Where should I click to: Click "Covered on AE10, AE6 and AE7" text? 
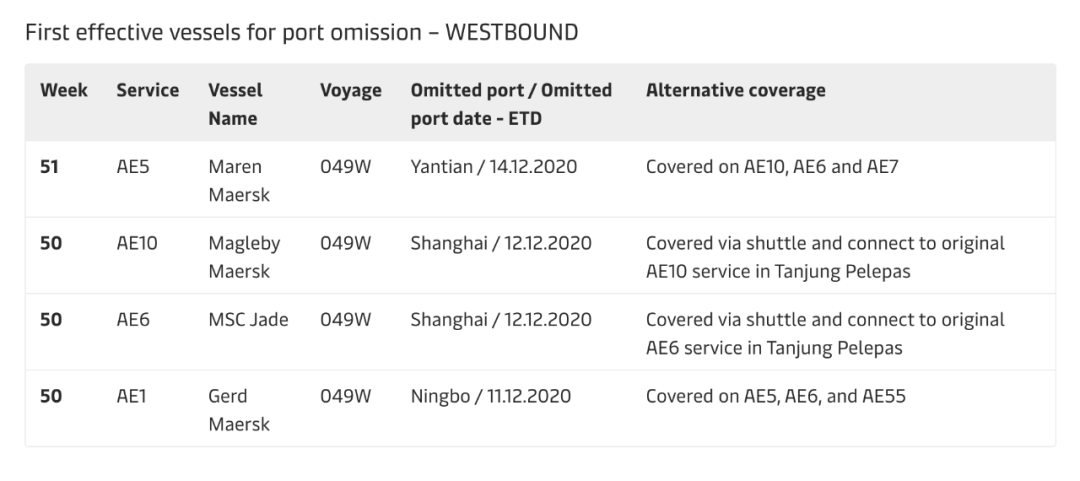click(x=772, y=167)
